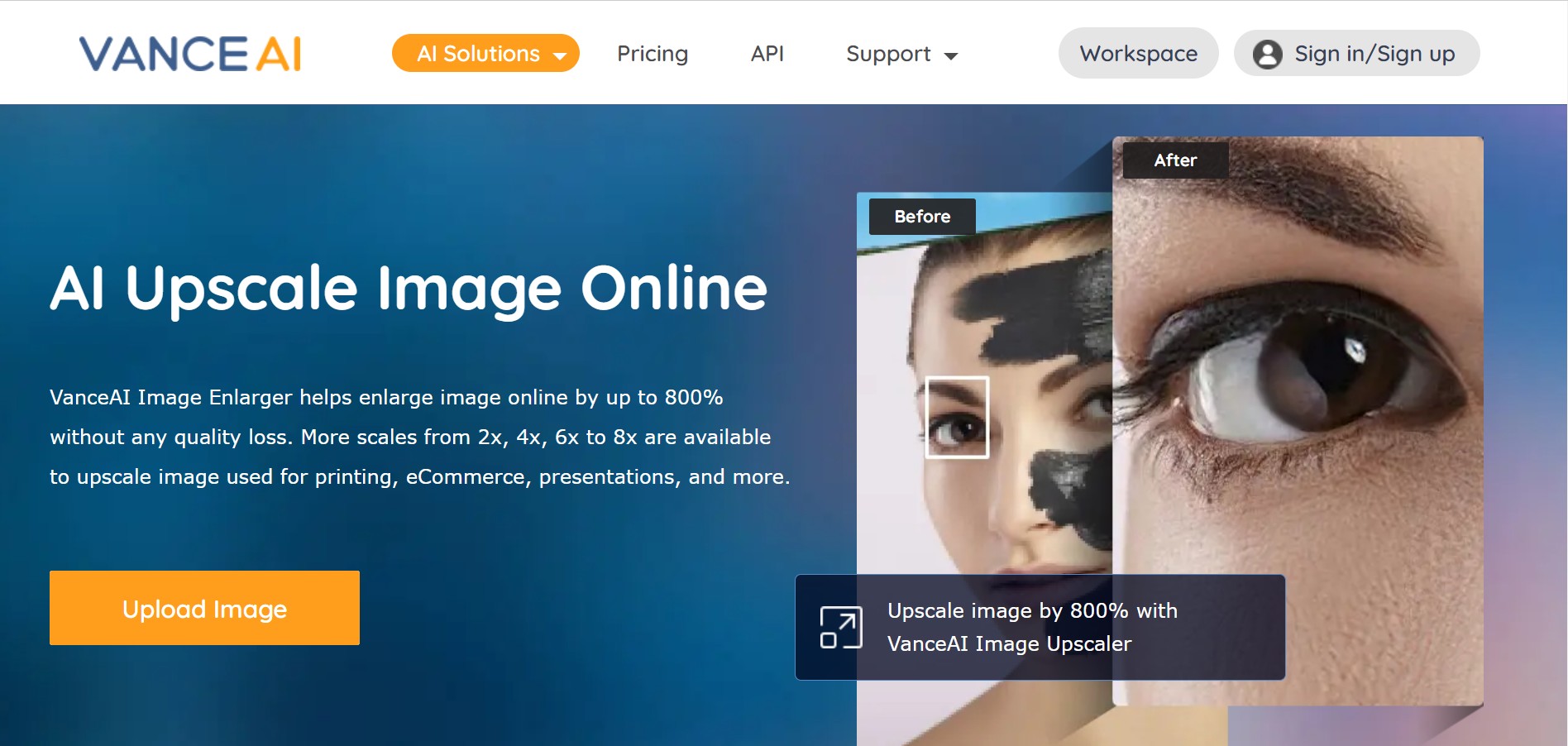
Task: Click Sign in/Sign up button
Action: point(1356,53)
